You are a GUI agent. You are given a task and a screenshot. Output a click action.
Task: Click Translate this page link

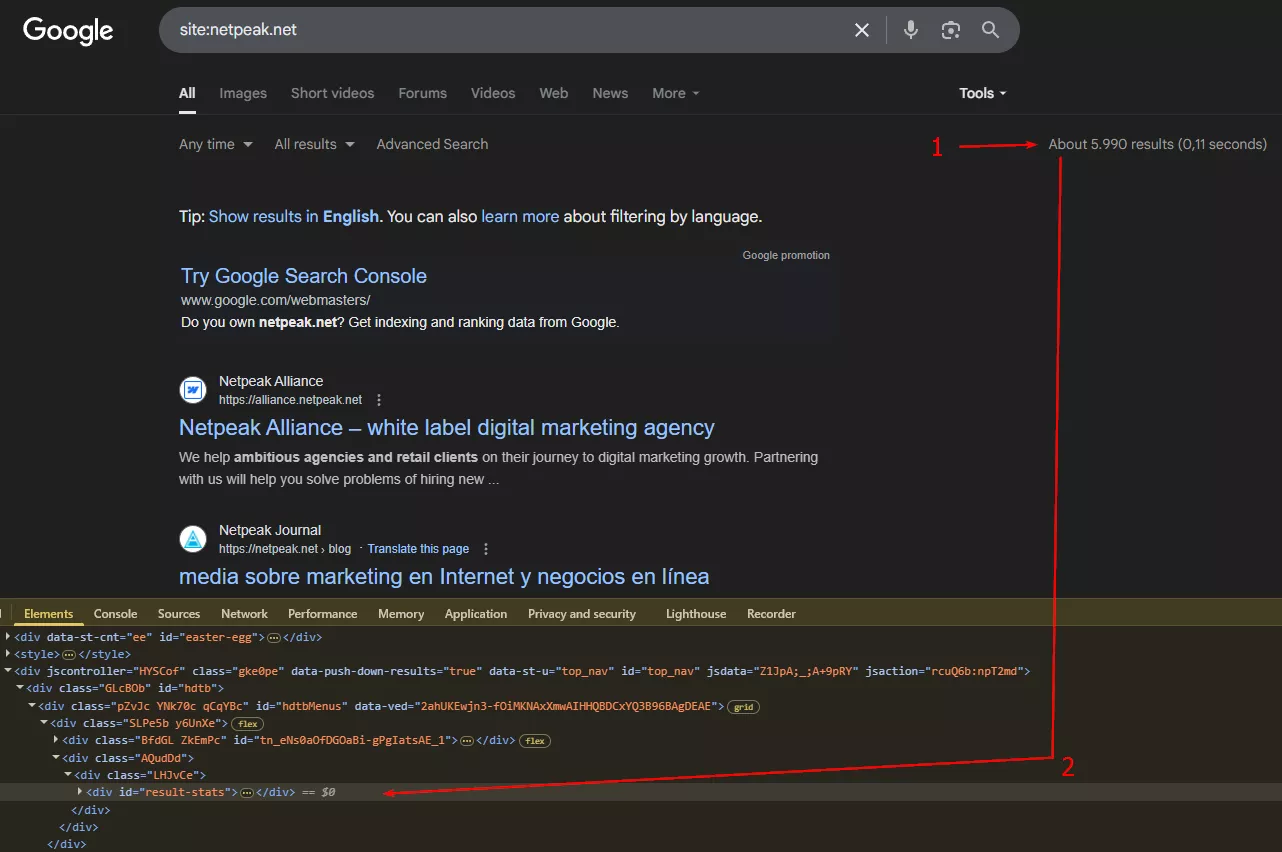[x=418, y=549]
